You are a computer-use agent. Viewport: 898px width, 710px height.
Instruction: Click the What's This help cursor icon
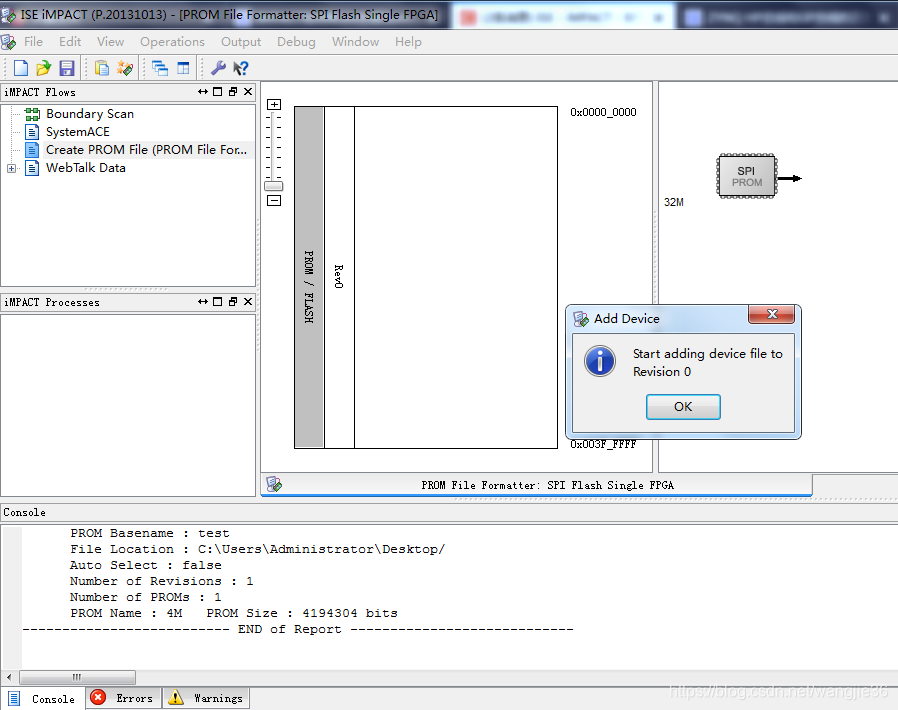coord(241,68)
